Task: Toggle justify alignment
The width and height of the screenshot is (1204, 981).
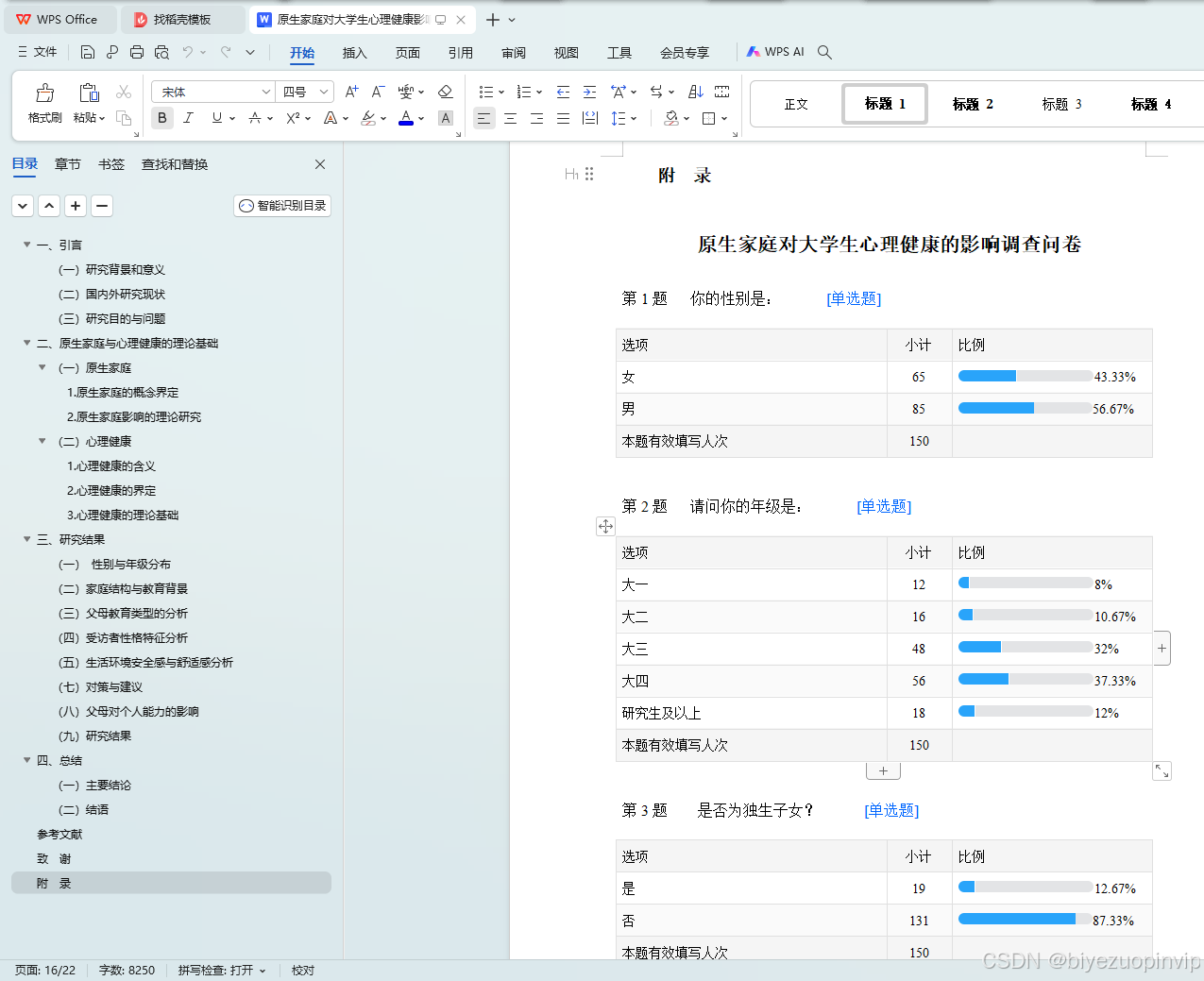Action: click(563, 118)
